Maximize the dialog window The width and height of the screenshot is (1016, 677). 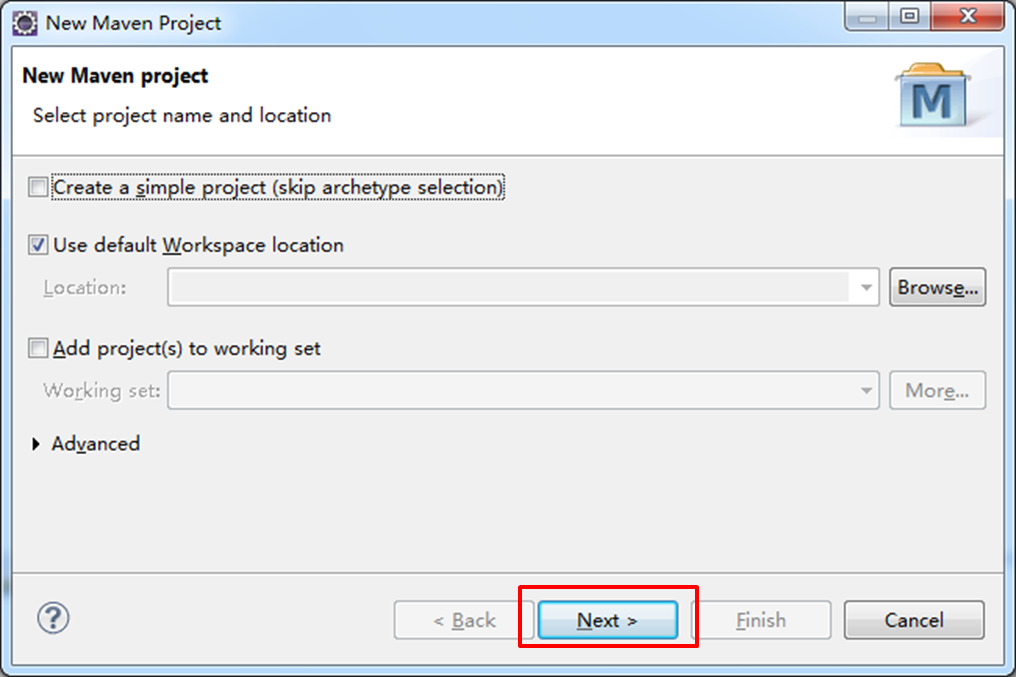[910, 16]
